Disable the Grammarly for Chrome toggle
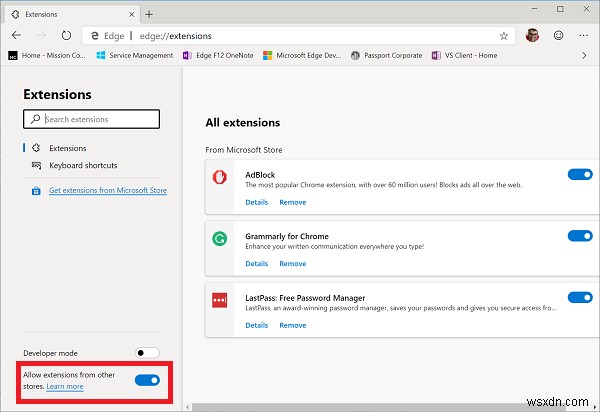Viewport: 600px width, 412px height. (580, 236)
